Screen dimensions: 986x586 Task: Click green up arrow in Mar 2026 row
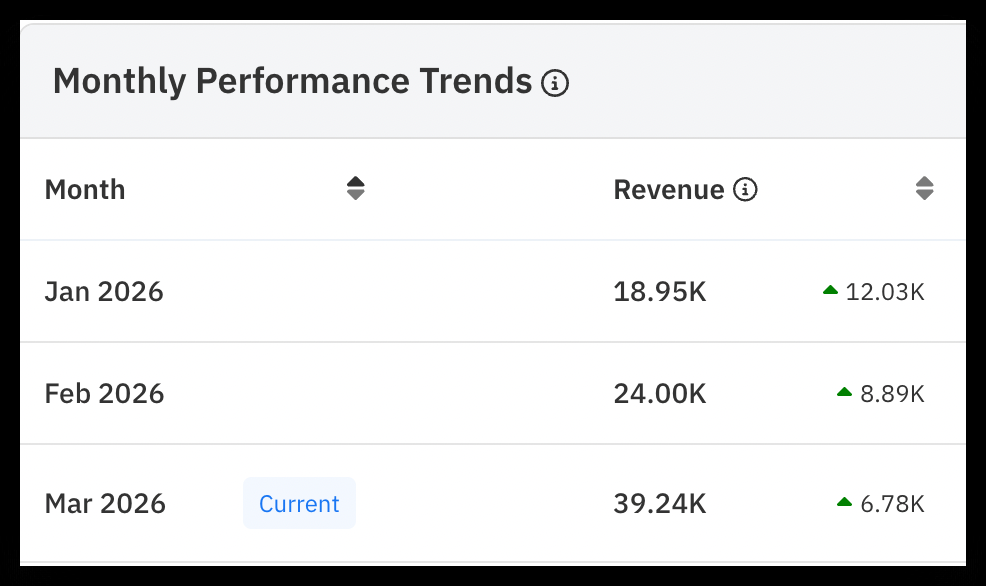click(844, 502)
